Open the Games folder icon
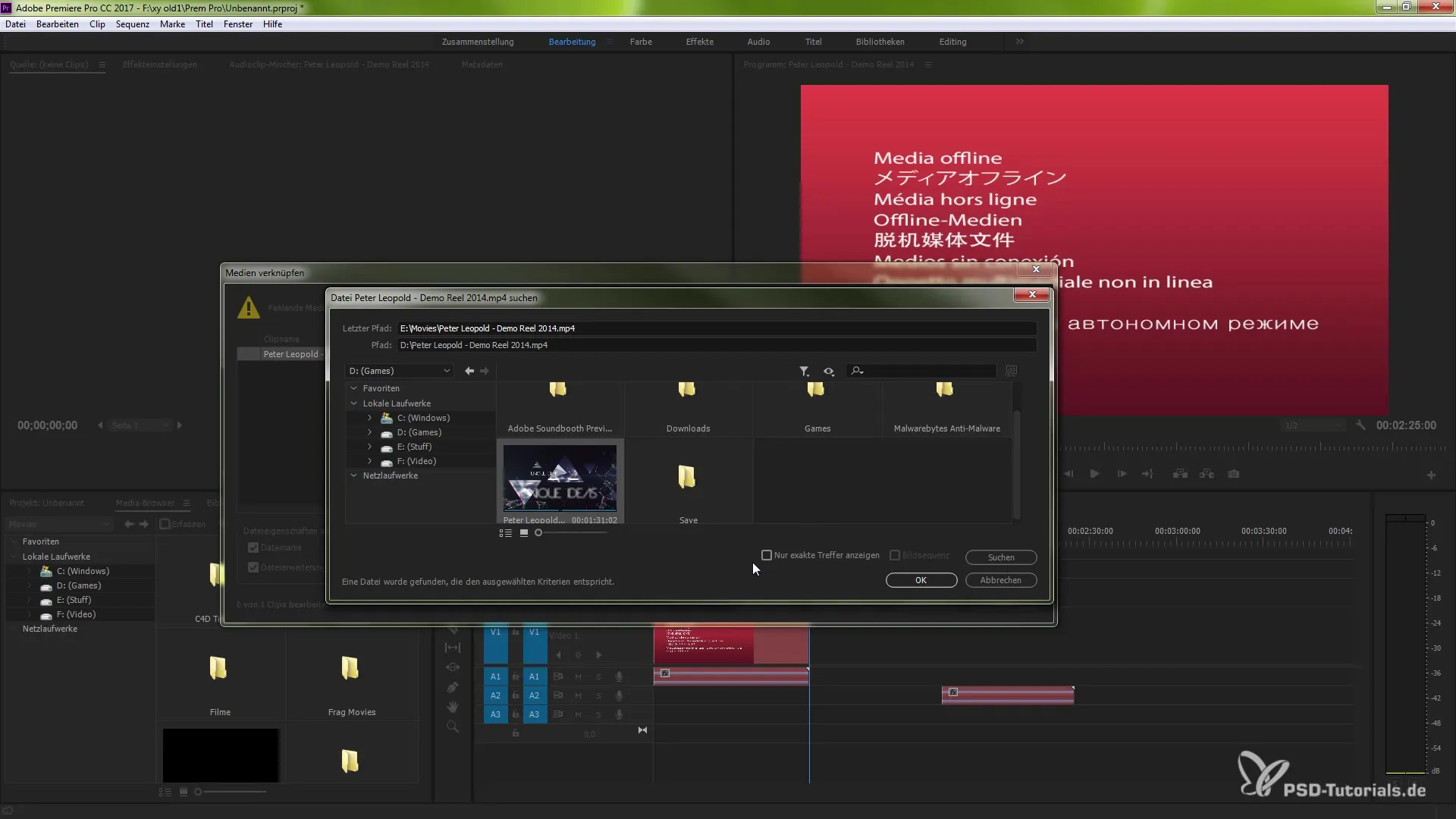This screenshot has height=819, width=1456. (816, 390)
